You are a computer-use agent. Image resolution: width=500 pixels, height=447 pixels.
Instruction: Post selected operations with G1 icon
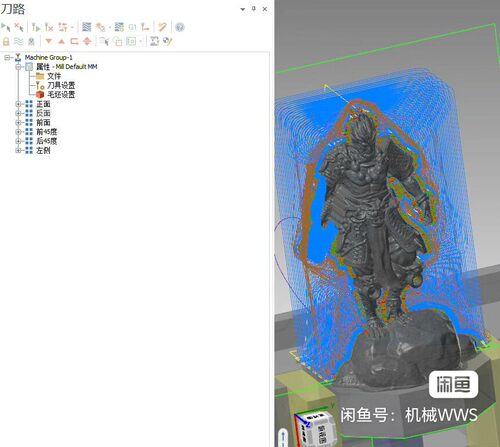coord(133,27)
